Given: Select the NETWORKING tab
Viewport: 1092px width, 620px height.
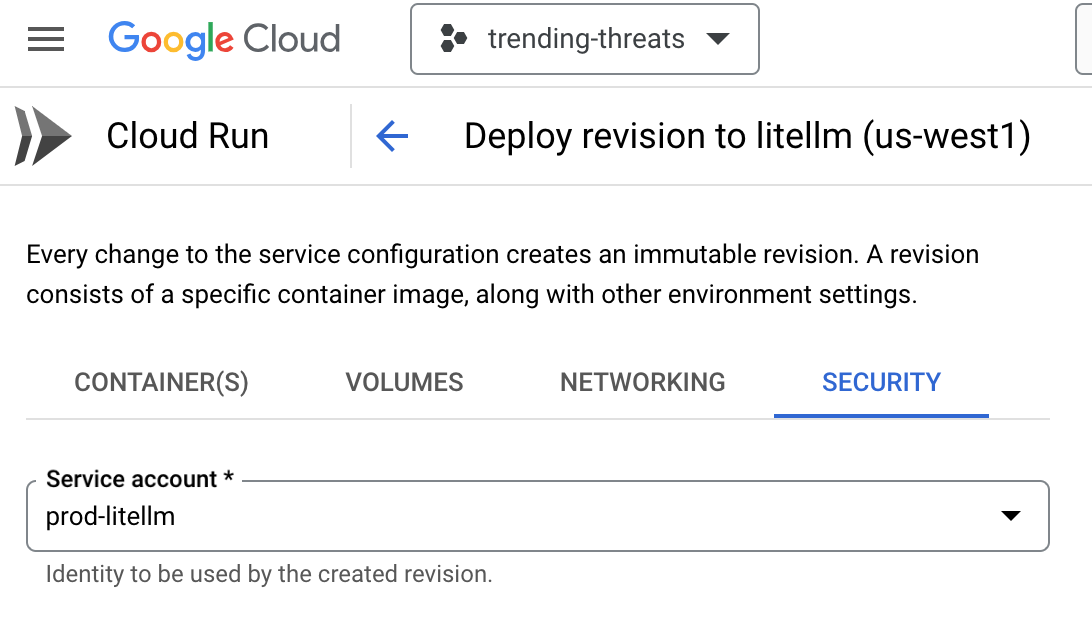Looking at the screenshot, I should tap(642, 382).
